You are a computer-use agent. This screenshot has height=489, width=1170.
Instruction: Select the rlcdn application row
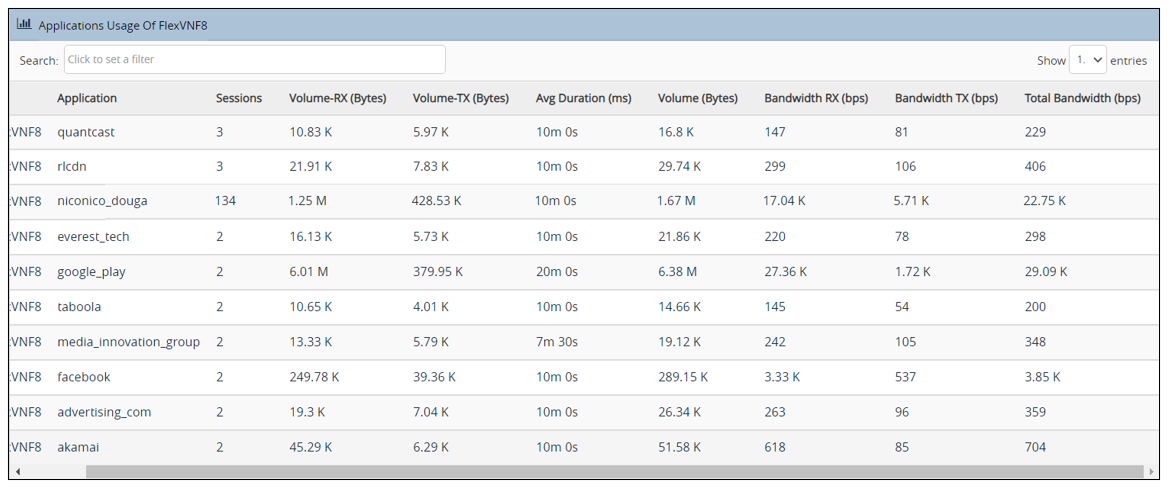(585, 167)
